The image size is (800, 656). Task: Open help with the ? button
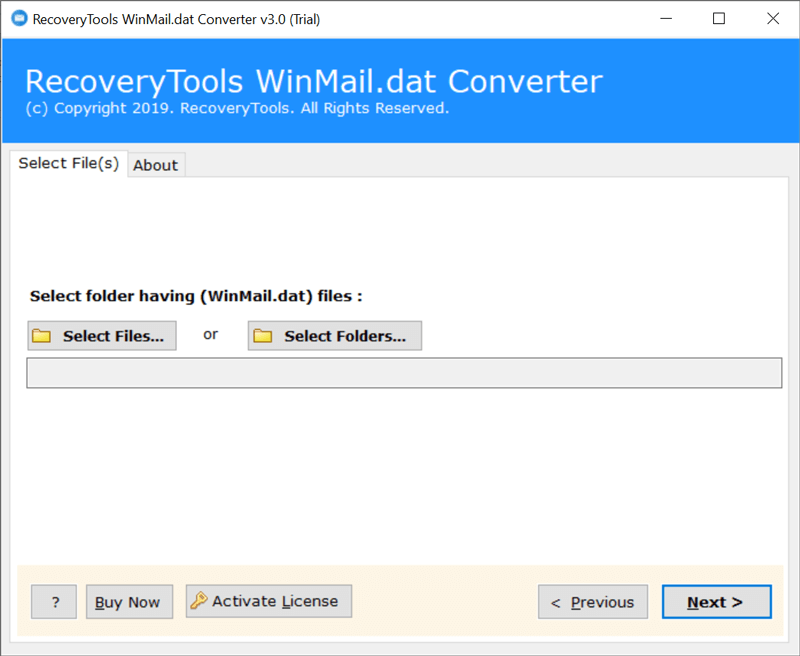coord(54,602)
